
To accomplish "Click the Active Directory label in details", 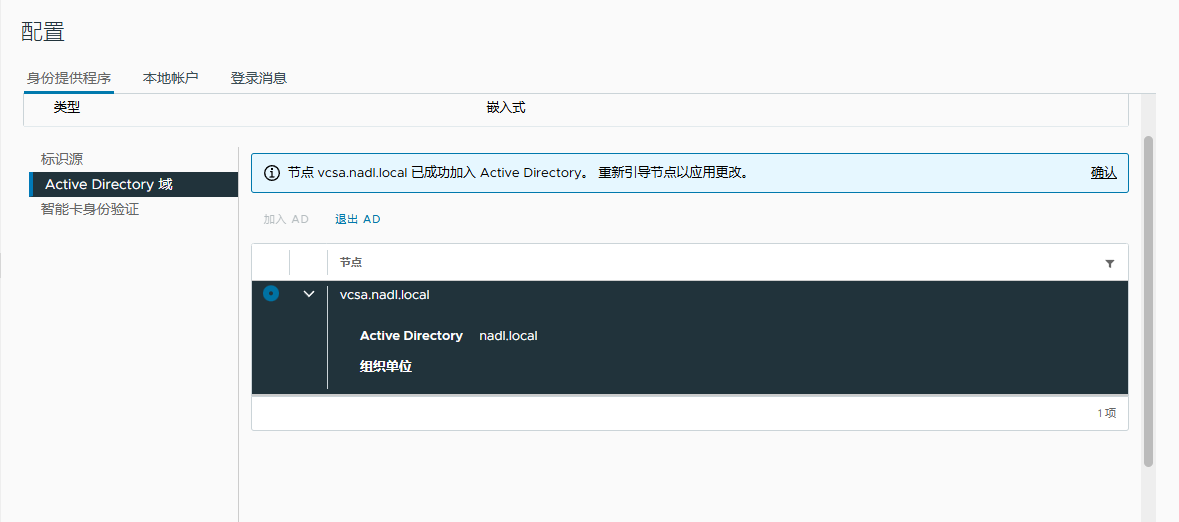I will coord(411,336).
